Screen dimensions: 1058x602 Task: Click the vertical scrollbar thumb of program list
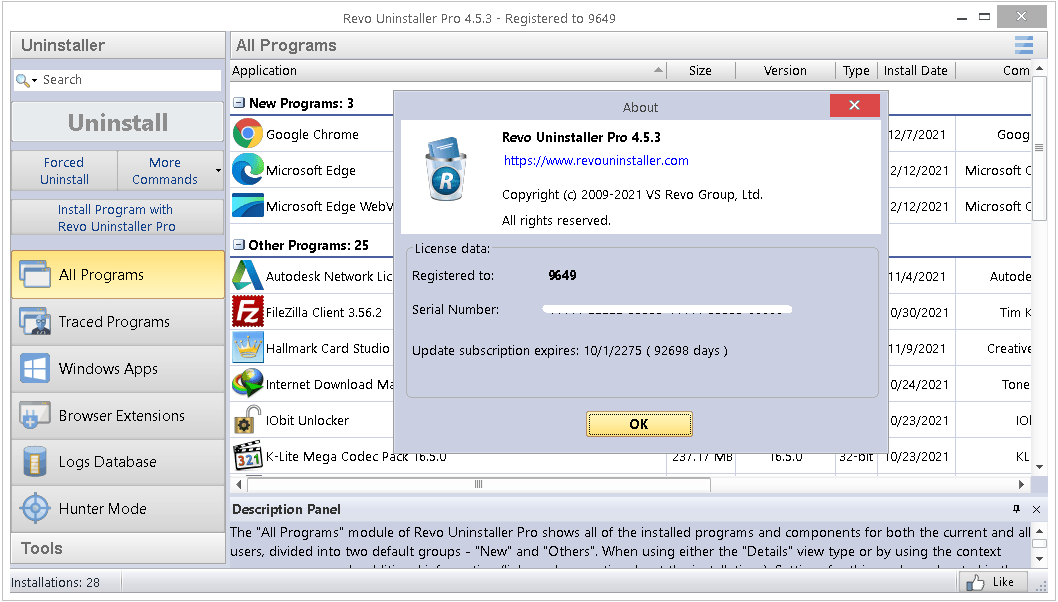(x=1039, y=147)
